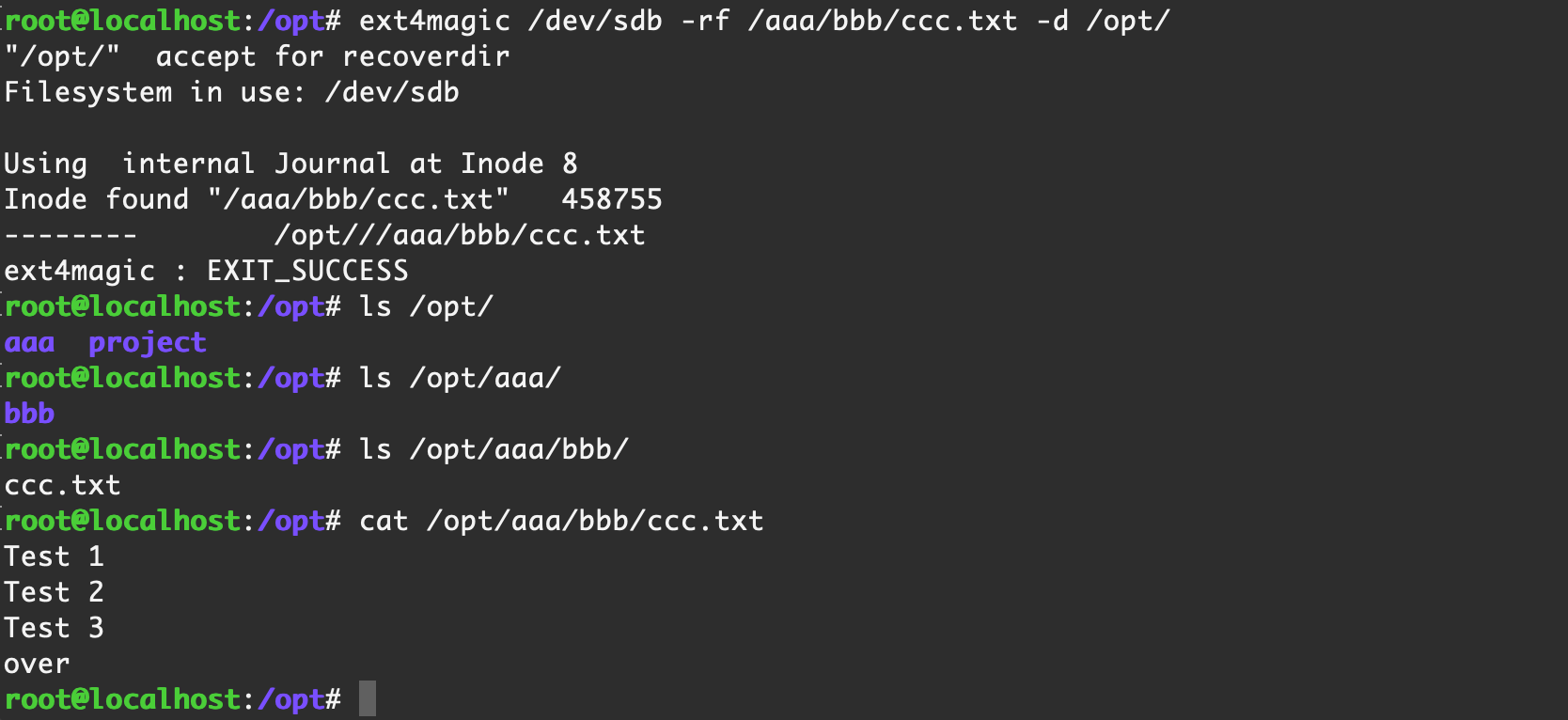
Task: Click the 'Test 3' output line
Action: click(54, 628)
